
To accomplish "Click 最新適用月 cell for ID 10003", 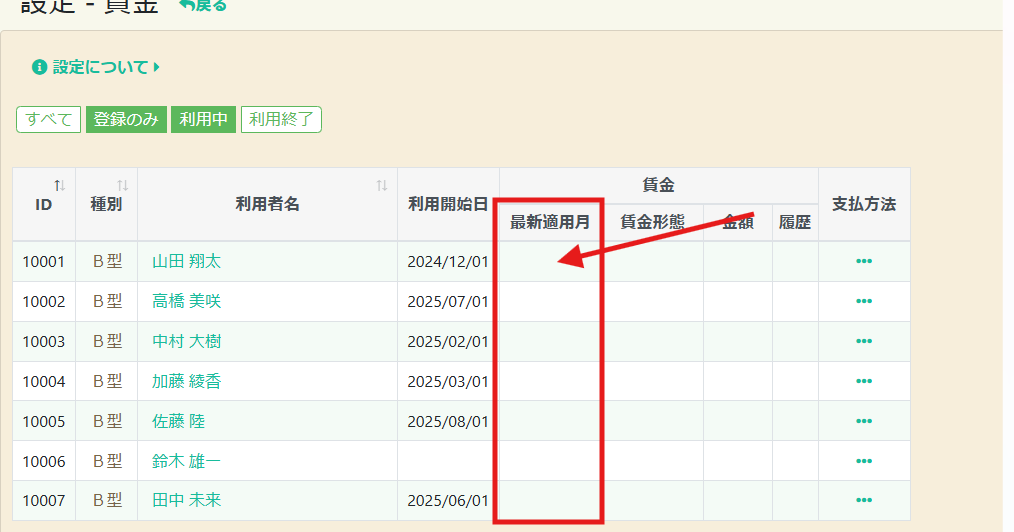I will point(551,341).
